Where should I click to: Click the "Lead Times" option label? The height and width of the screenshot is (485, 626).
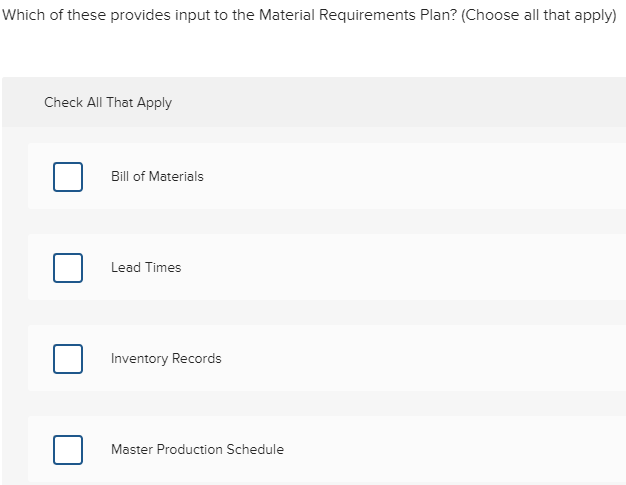[x=146, y=267]
